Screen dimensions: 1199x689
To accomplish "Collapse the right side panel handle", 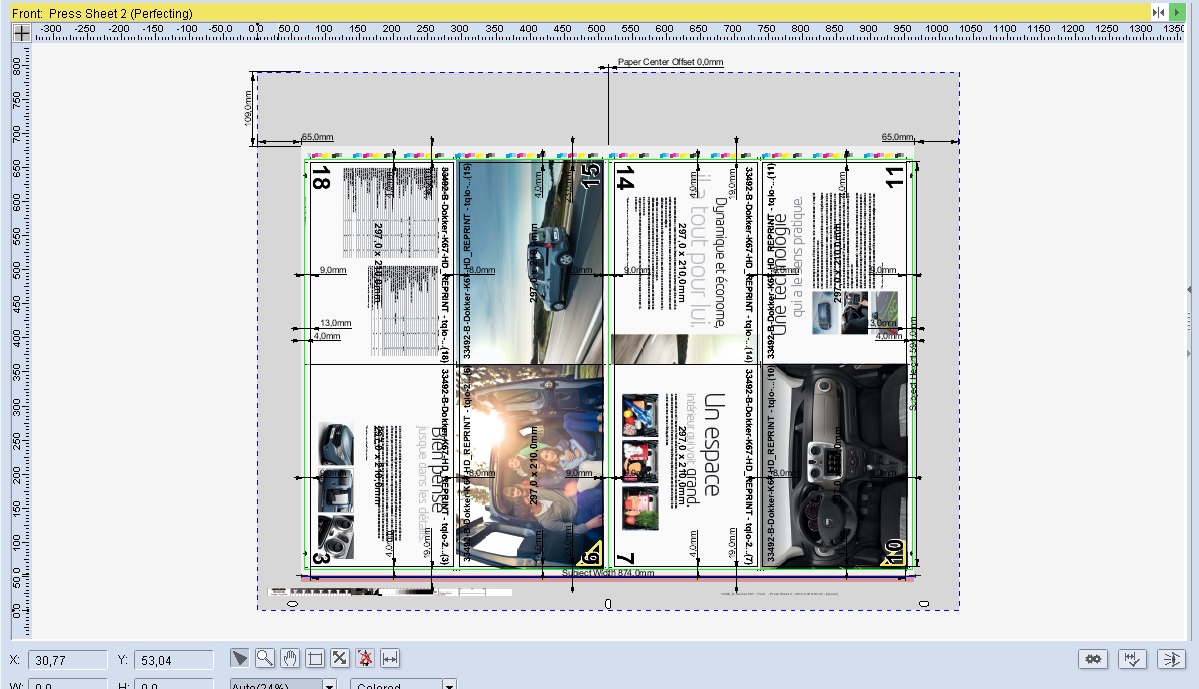I will [x=1189, y=290].
